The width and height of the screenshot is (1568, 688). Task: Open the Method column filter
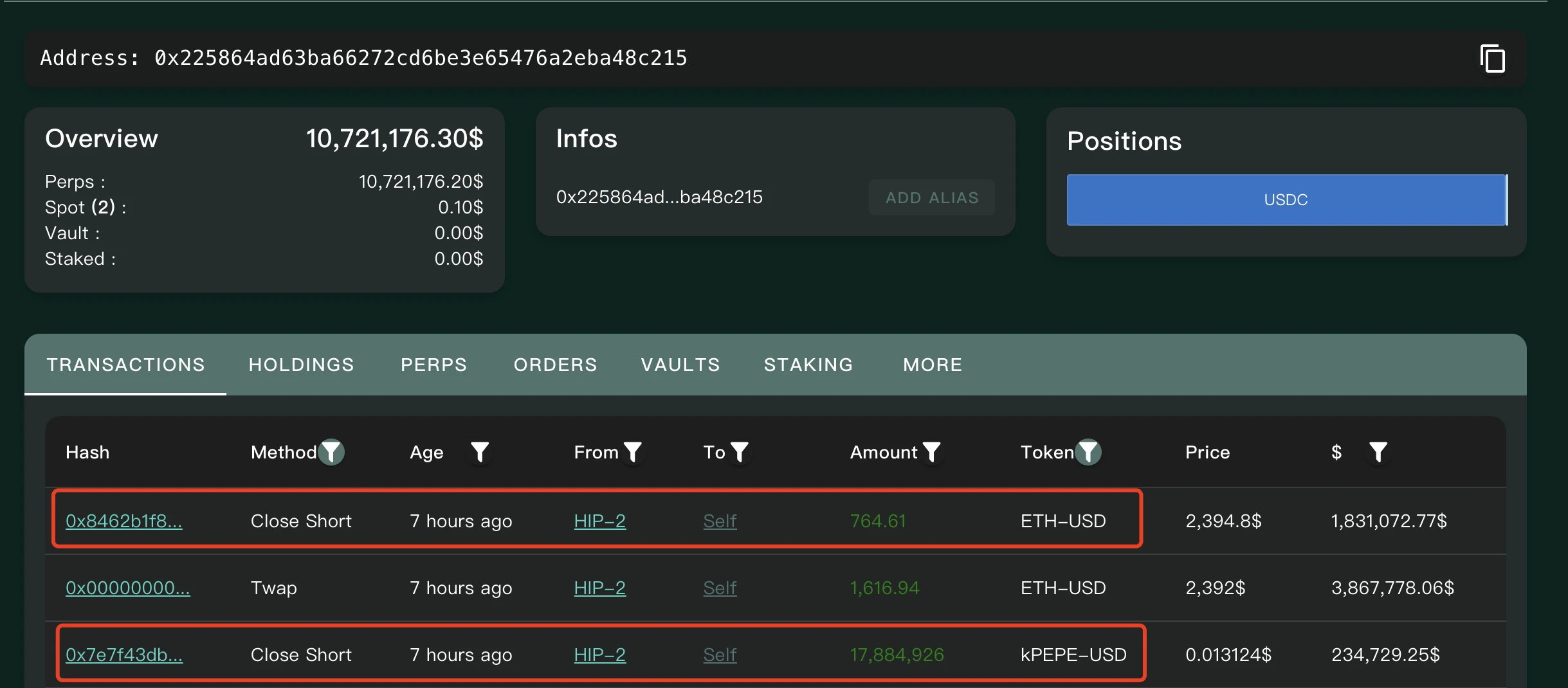tap(332, 452)
